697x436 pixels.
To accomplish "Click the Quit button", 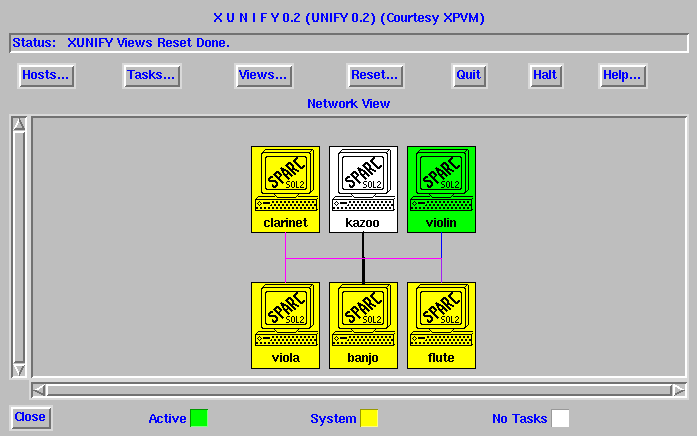I will [469, 76].
